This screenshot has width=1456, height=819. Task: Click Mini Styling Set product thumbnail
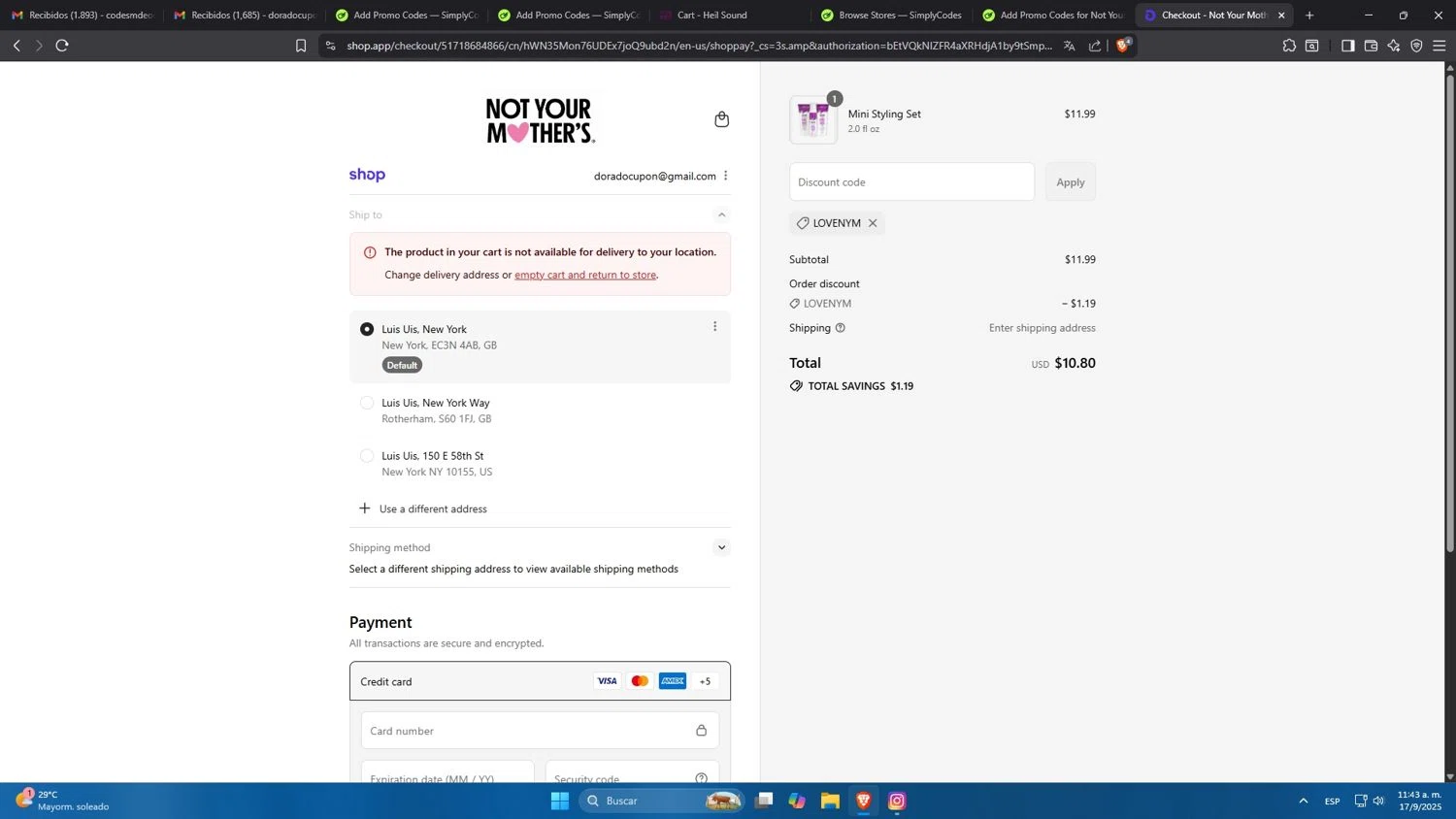813,120
